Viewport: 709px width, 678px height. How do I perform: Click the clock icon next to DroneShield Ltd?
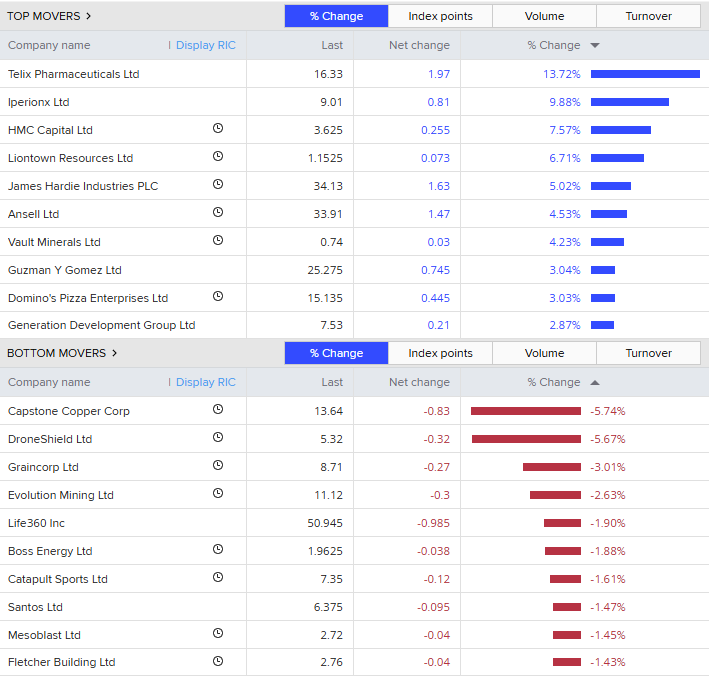tap(218, 438)
